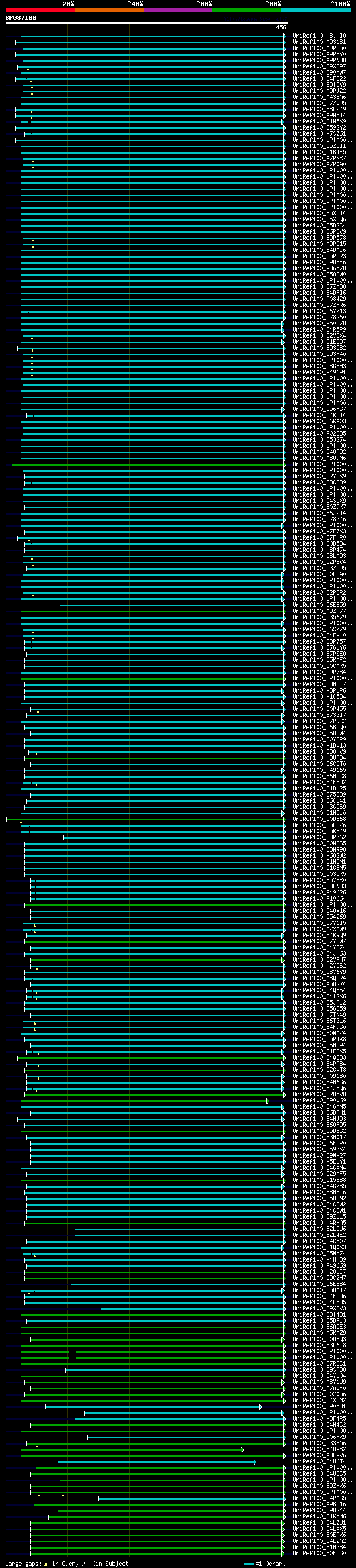
Task: Select hit UniRef100_P02385
Action: click(319, 433)
